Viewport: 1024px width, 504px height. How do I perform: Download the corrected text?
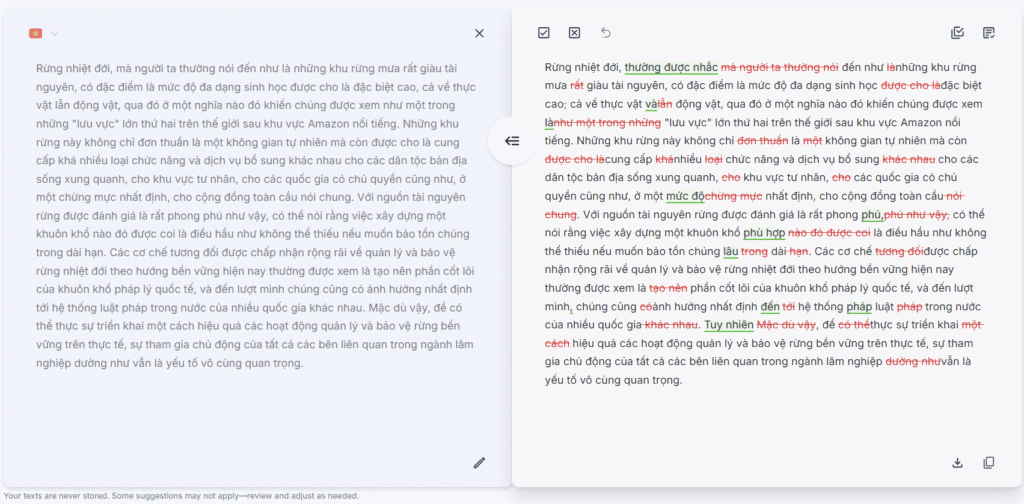957,462
